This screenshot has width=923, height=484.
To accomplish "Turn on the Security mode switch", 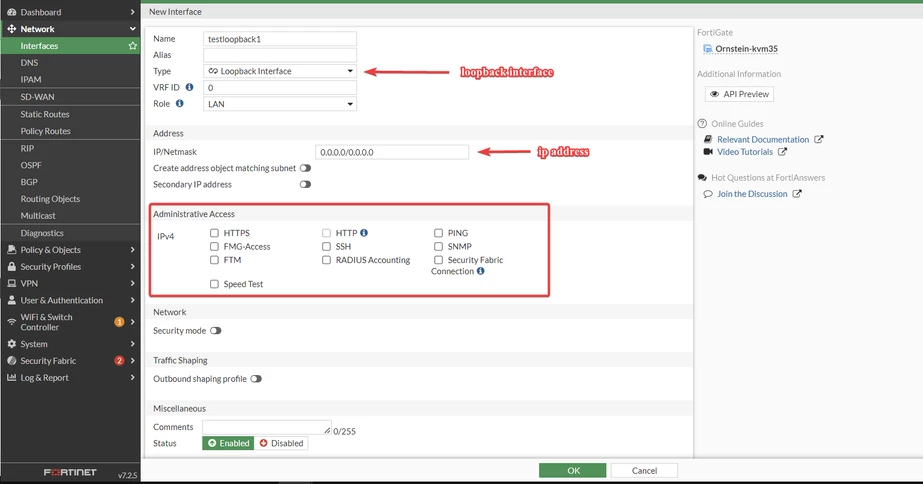I will 215,331.
